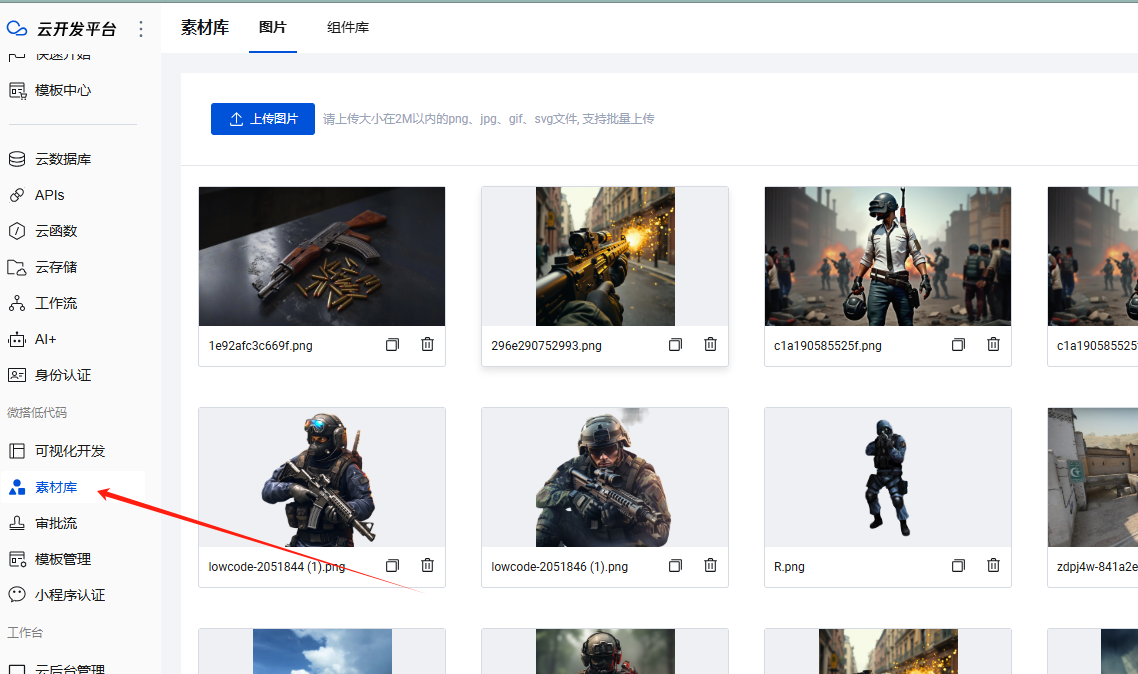Copy link of 1e92afc3c669f.png image

(x=392, y=345)
